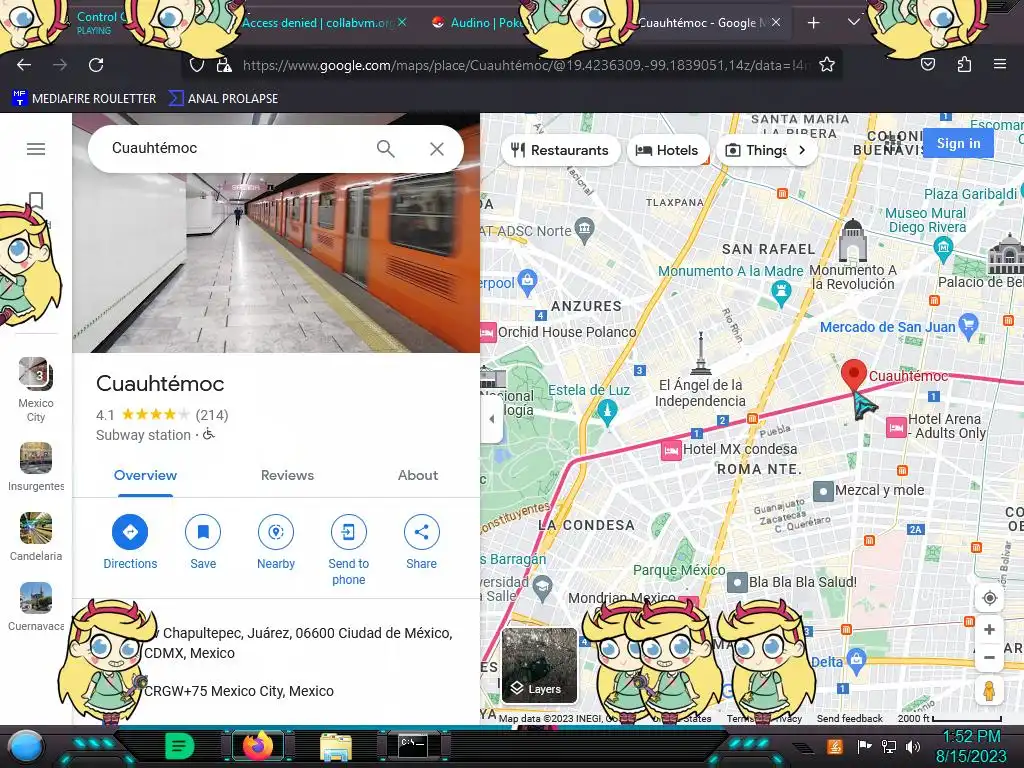
Task: Open the Cuernavaca recent place
Action: pyautogui.click(x=36, y=607)
